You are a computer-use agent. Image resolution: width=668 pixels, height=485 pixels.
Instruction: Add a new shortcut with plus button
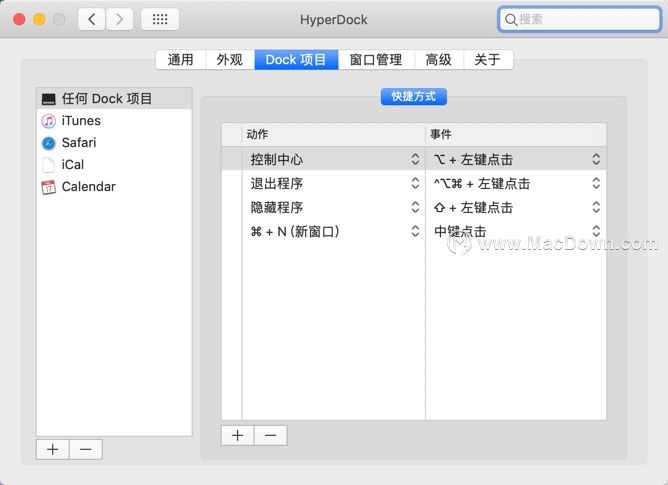pos(238,435)
